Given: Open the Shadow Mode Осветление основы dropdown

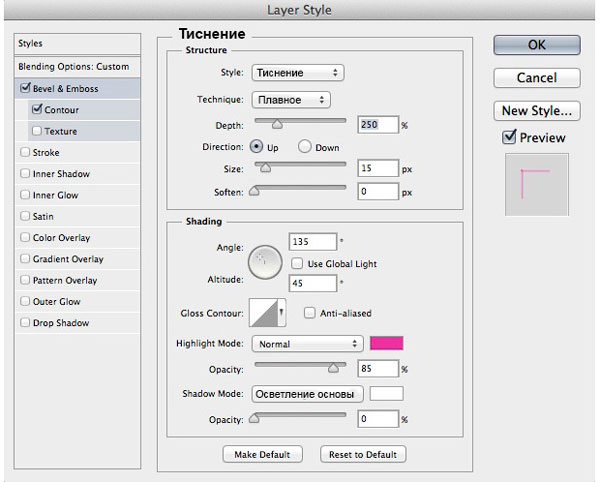Looking at the screenshot, I should [x=307, y=394].
